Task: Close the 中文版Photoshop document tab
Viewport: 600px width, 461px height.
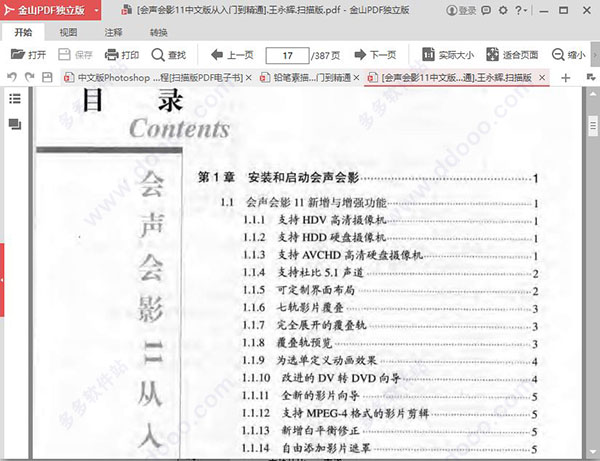Action: (x=249, y=78)
